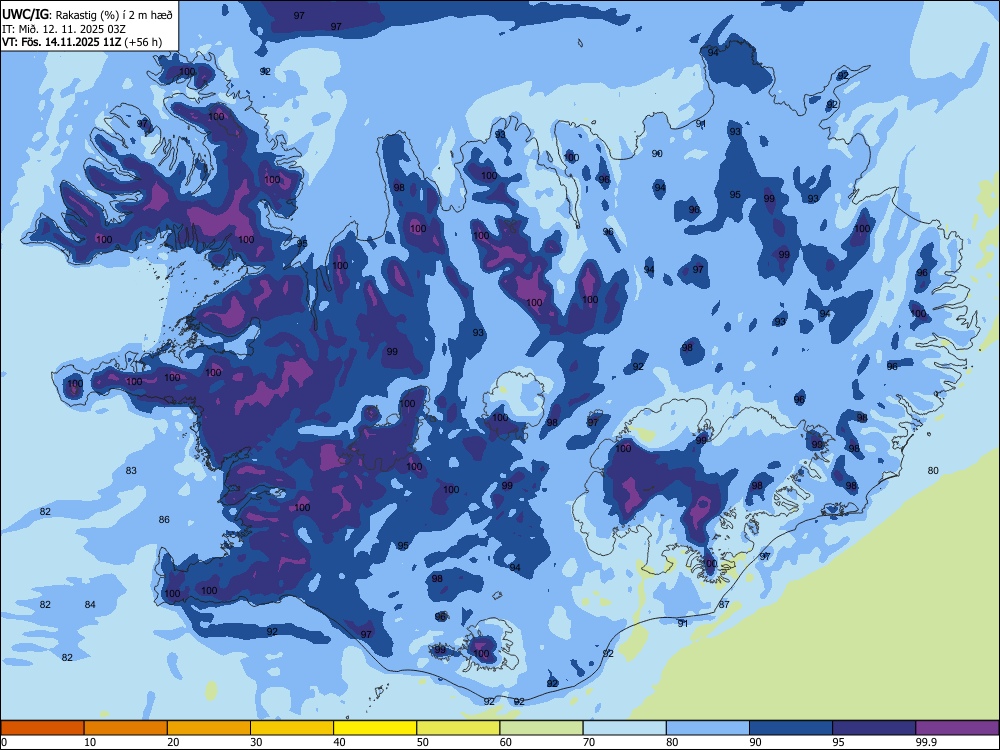Click the '86' humidity value on the map

(164, 520)
